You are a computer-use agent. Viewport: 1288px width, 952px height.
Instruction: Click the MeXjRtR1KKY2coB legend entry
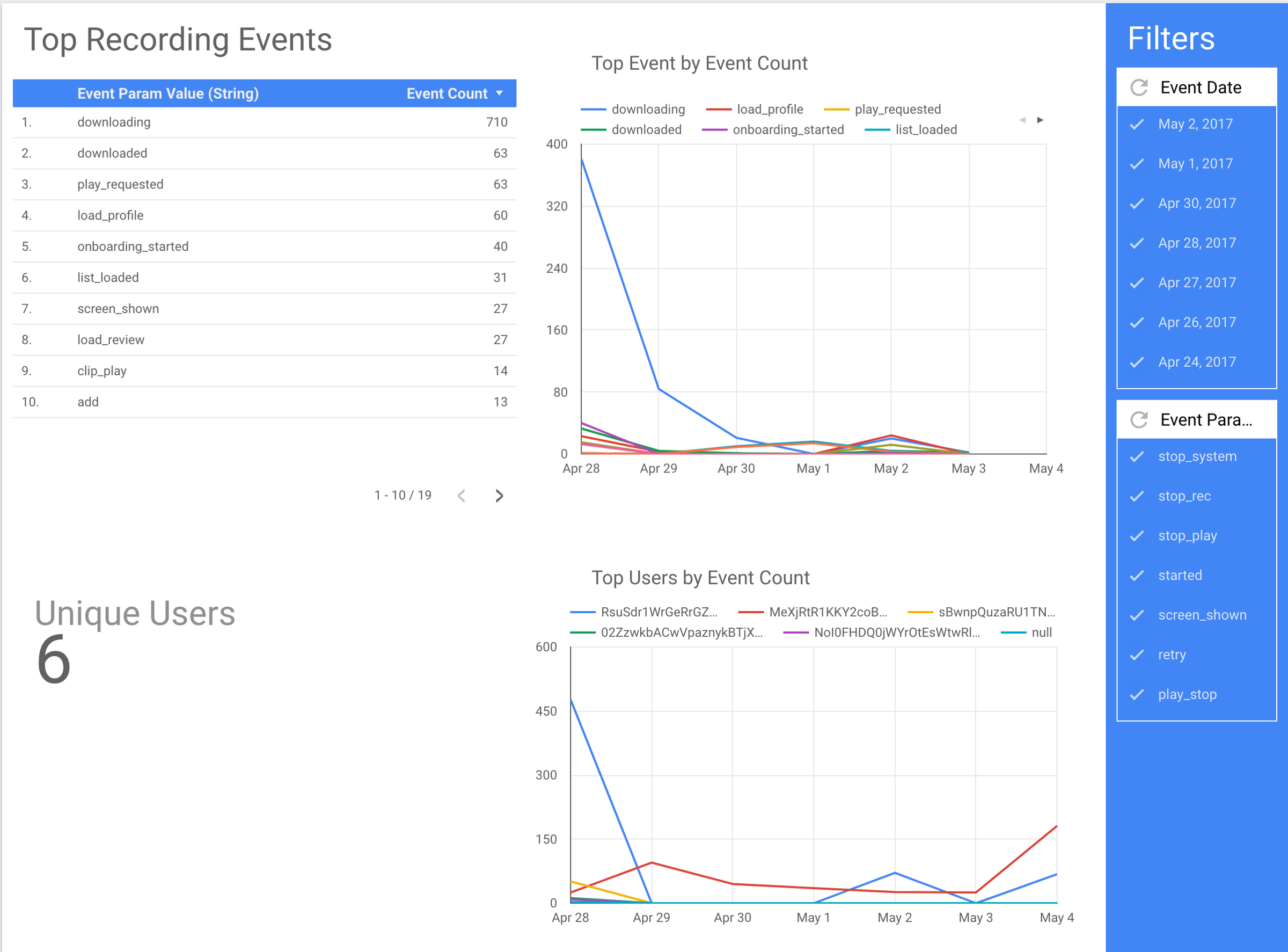tap(827, 612)
